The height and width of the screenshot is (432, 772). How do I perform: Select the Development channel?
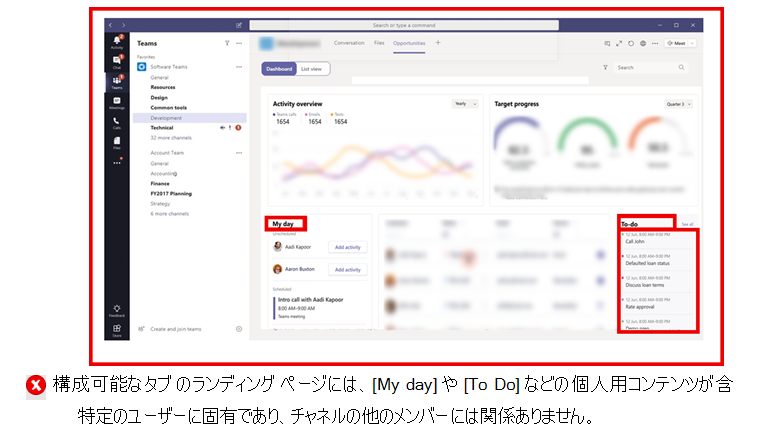pos(190,118)
